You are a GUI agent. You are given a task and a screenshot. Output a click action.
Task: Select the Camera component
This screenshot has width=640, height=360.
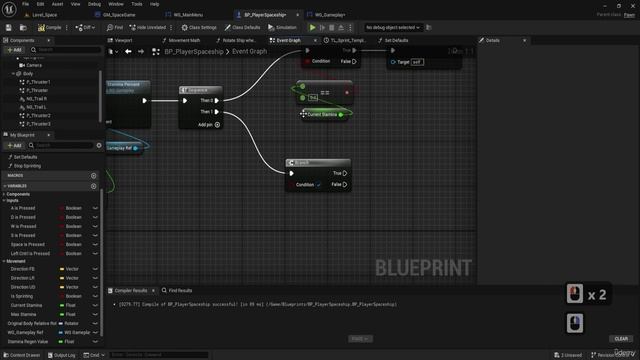tap(34, 65)
